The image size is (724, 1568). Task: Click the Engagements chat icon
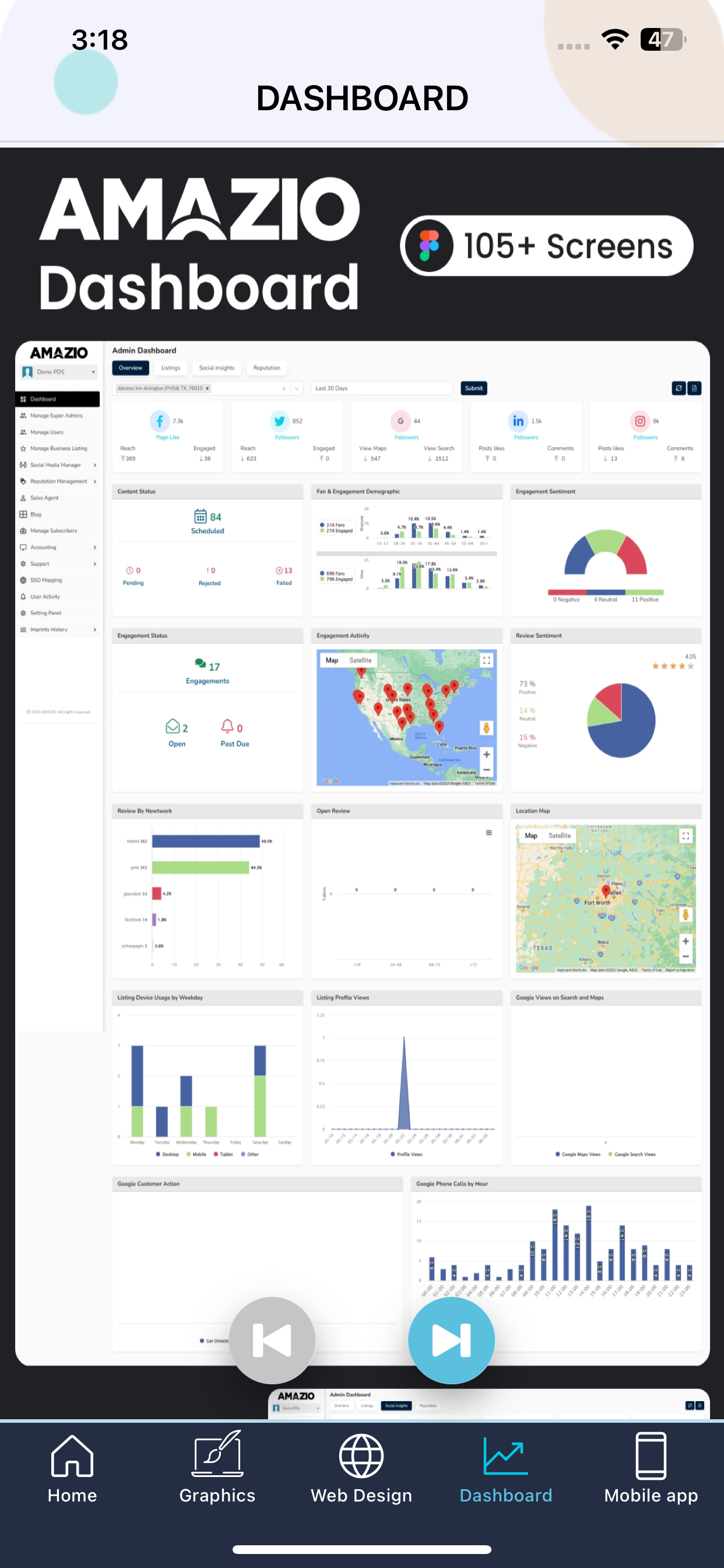click(200, 663)
